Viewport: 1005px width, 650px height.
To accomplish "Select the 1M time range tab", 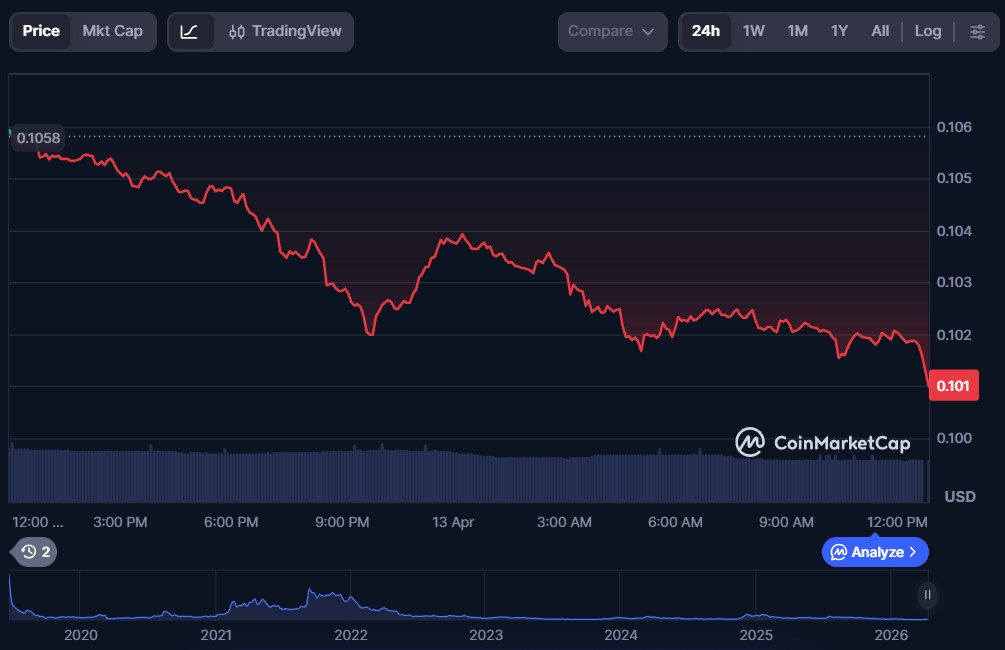I will pos(797,31).
